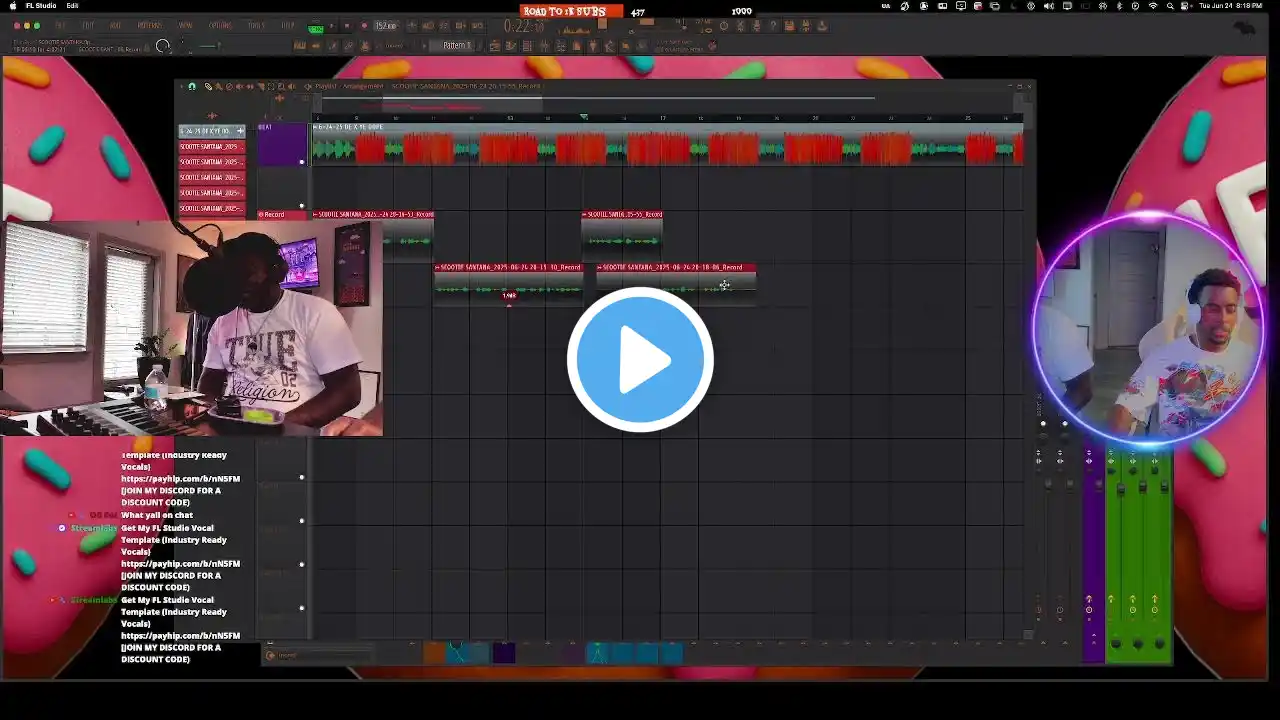Image resolution: width=1280 pixels, height=720 pixels.
Task: Open FL Studio's TOOLS menu
Action: [x=256, y=26]
